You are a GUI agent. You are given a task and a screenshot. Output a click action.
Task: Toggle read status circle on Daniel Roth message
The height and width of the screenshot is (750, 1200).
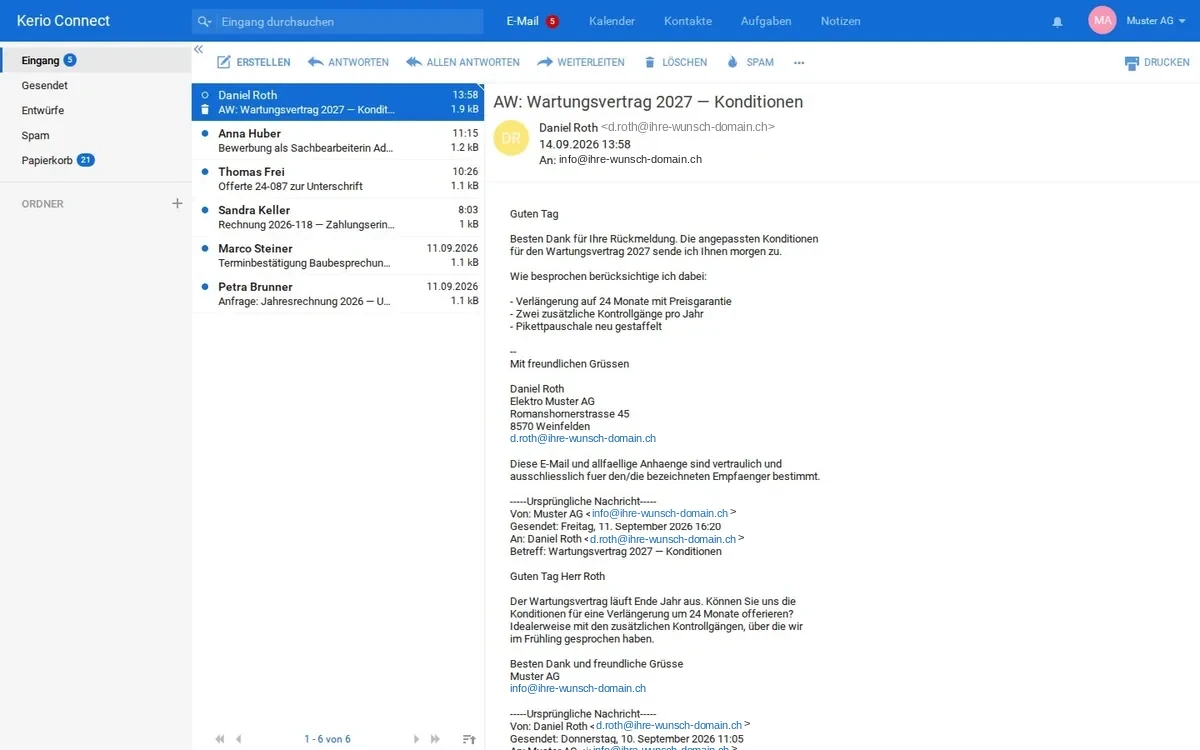[205, 95]
